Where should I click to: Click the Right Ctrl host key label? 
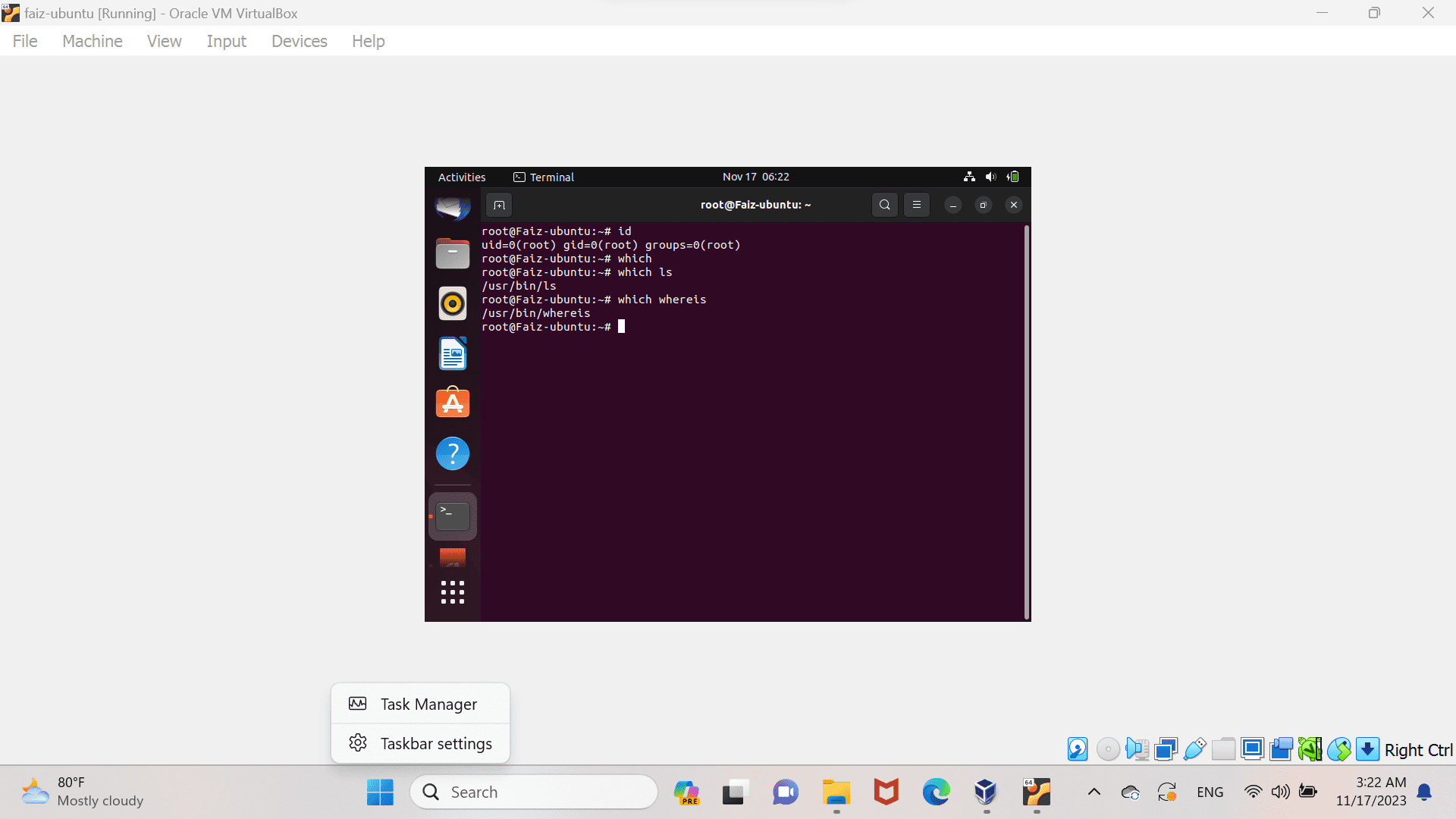pyautogui.click(x=1418, y=750)
